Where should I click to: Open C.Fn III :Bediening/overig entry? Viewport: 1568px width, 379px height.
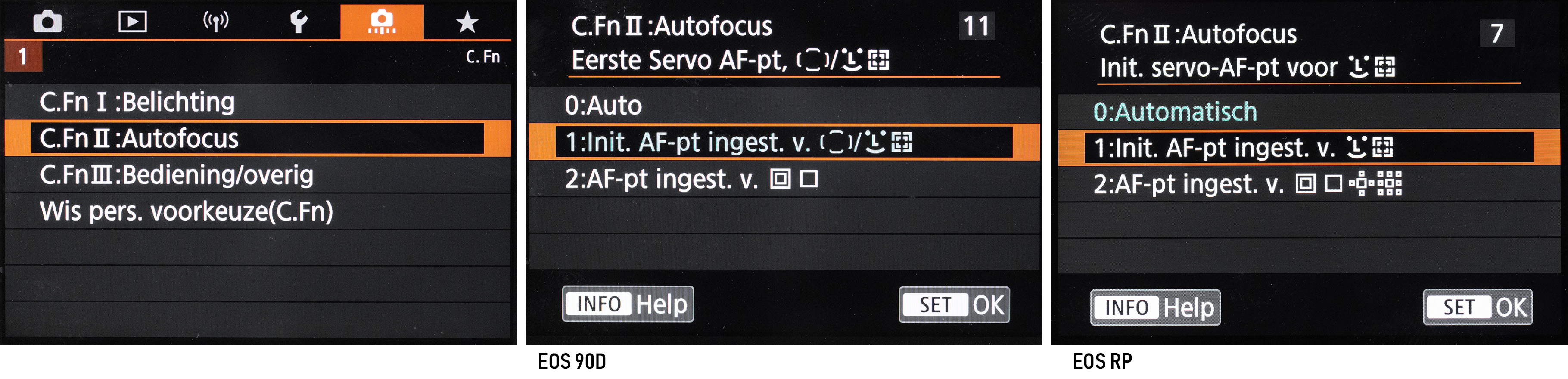[177, 175]
